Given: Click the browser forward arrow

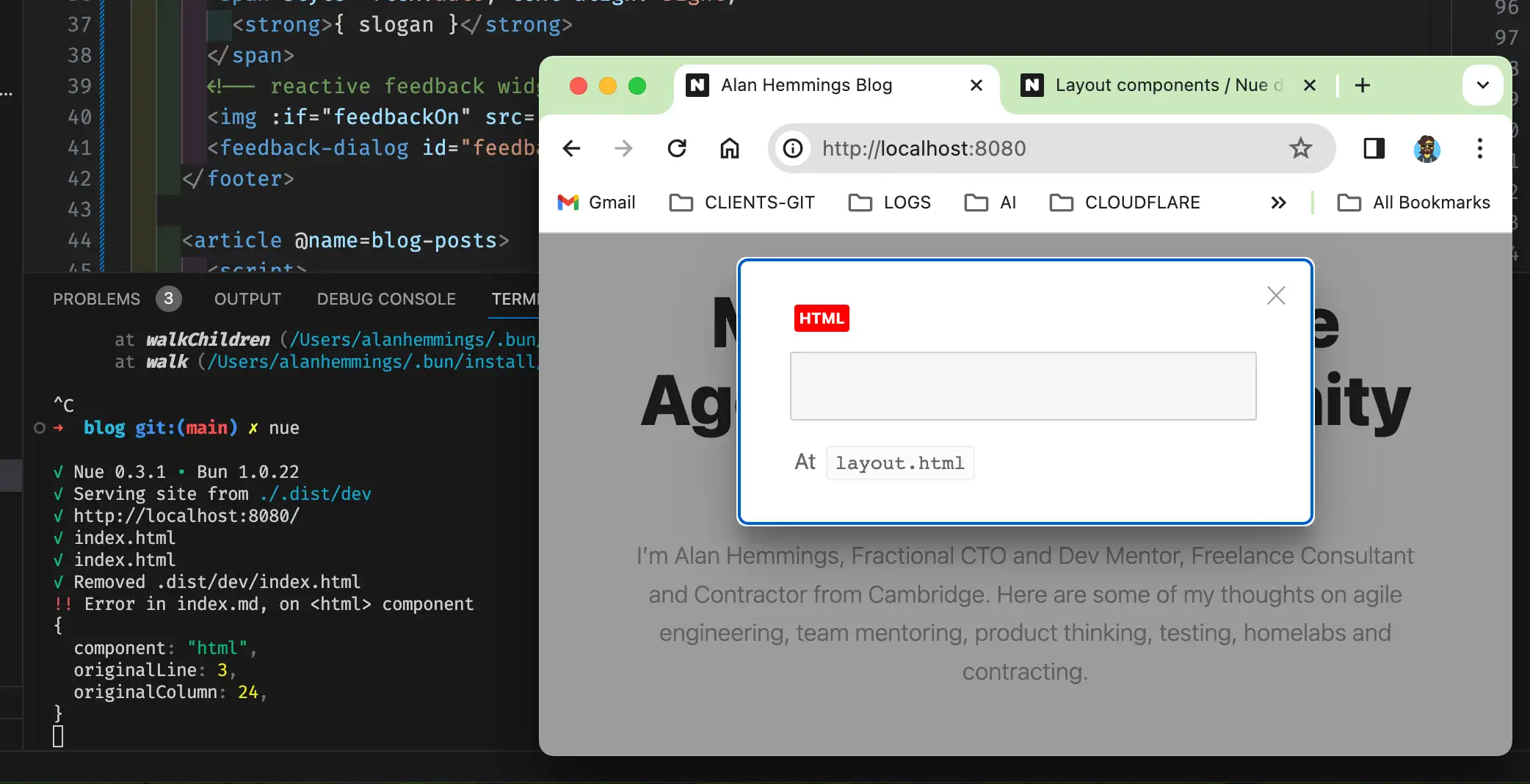Looking at the screenshot, I should (623, 148).
